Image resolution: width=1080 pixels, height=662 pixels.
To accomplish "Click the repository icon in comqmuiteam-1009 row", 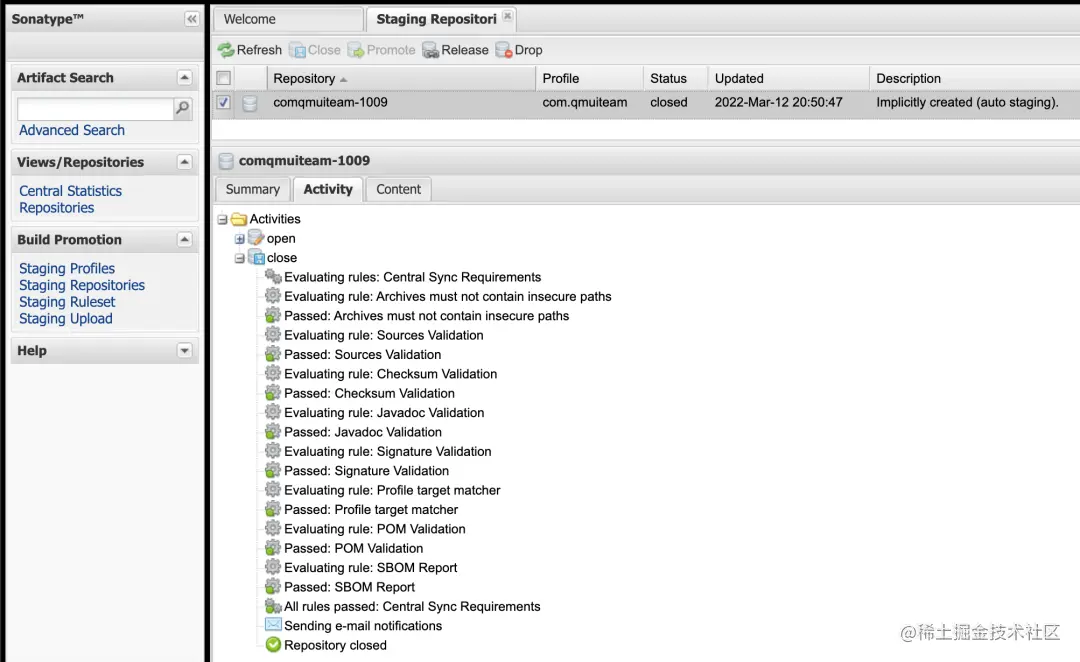I will coord(250,103).
